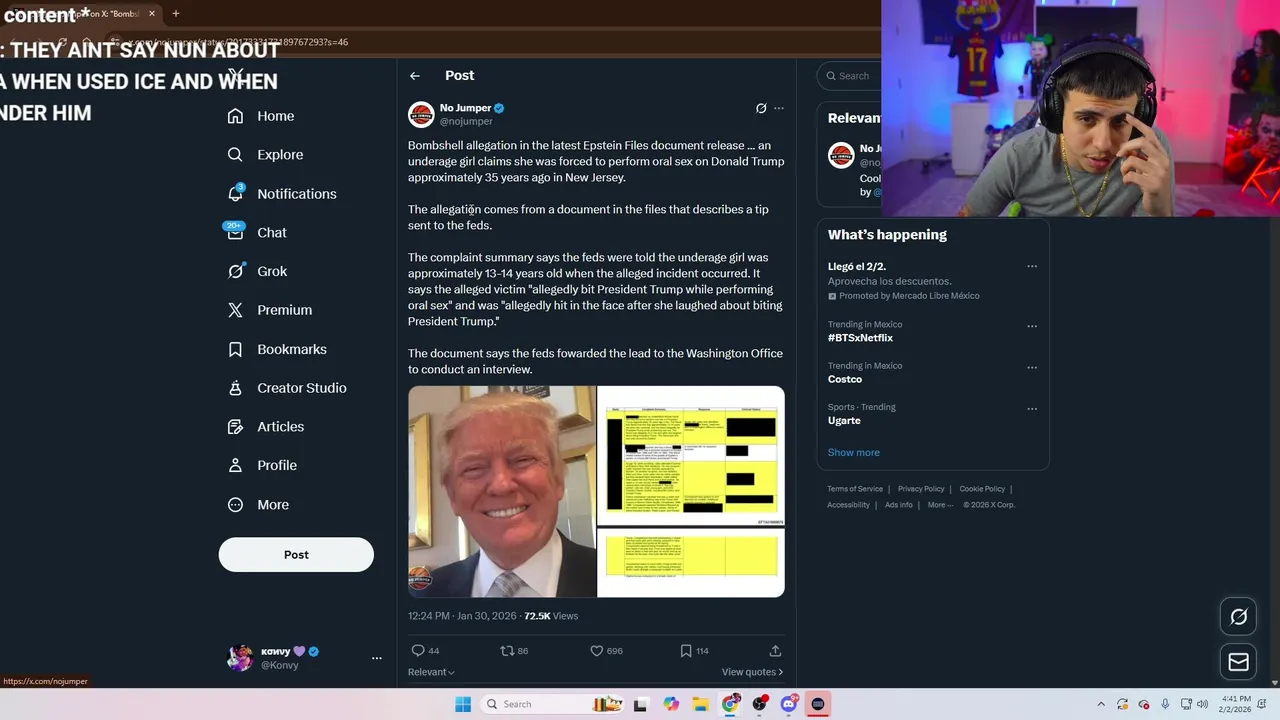Image resolution: width=1280 pixels, height=720 pixels.
Task: Open Notifications bell in sidebar
Action: tap(281, 194)
